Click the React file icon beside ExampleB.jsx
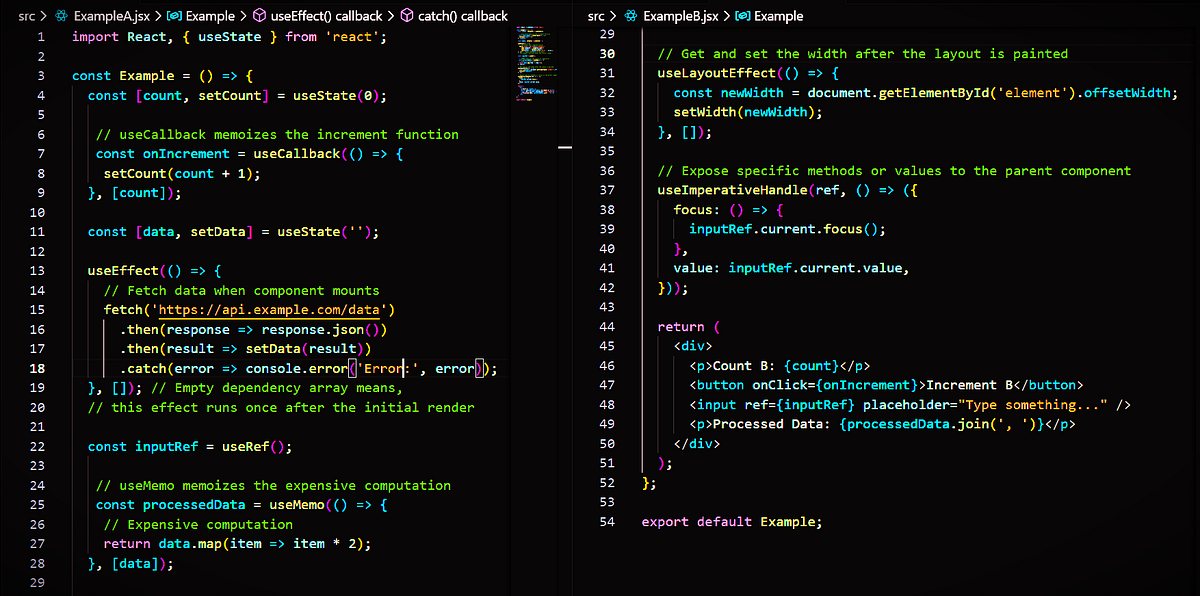The image size is (1200, 596). (629, 16)
